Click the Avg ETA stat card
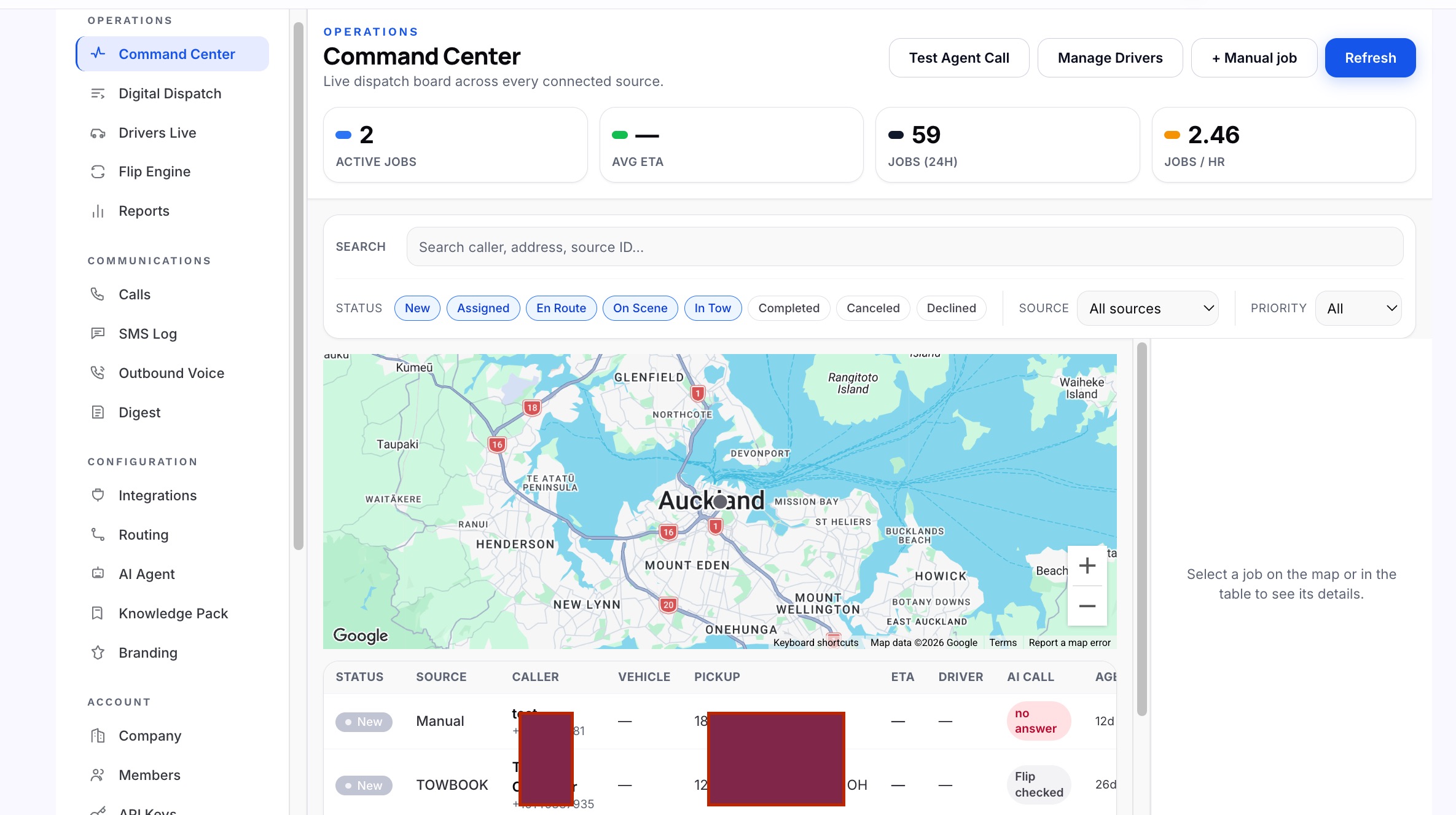Image resolution: width=1456 pixels, height=815 pixels. click(x=731, y=144)
